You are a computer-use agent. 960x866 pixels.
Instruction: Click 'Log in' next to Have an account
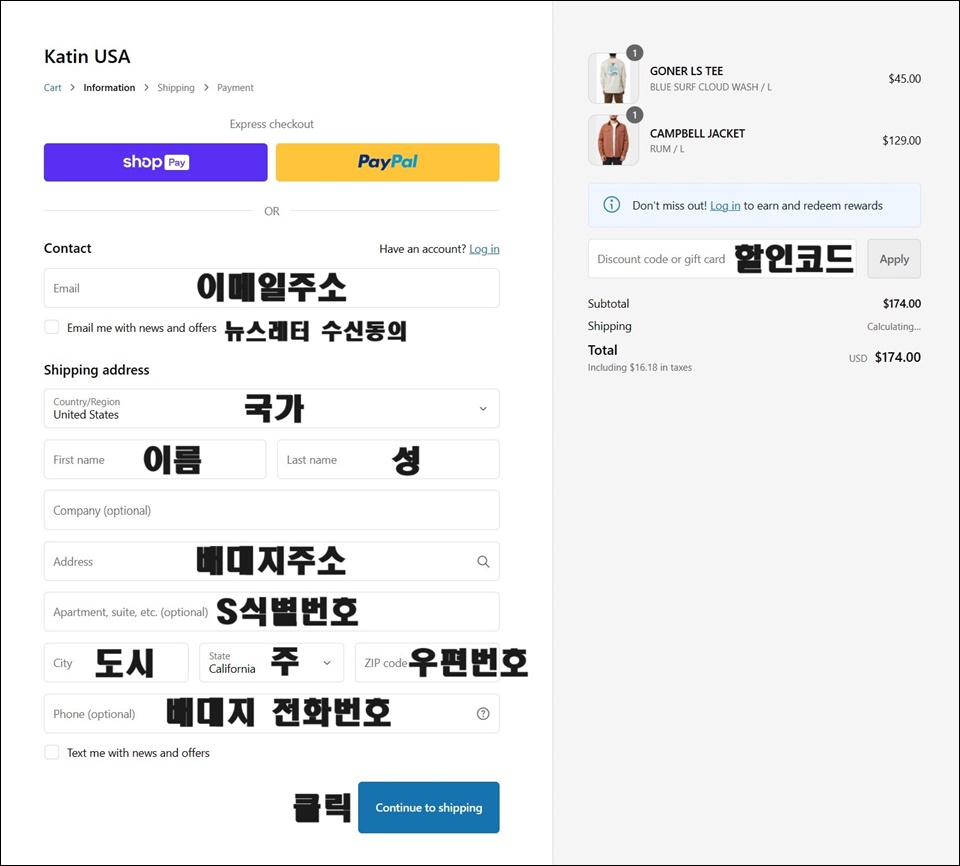[x=484, y=249]
